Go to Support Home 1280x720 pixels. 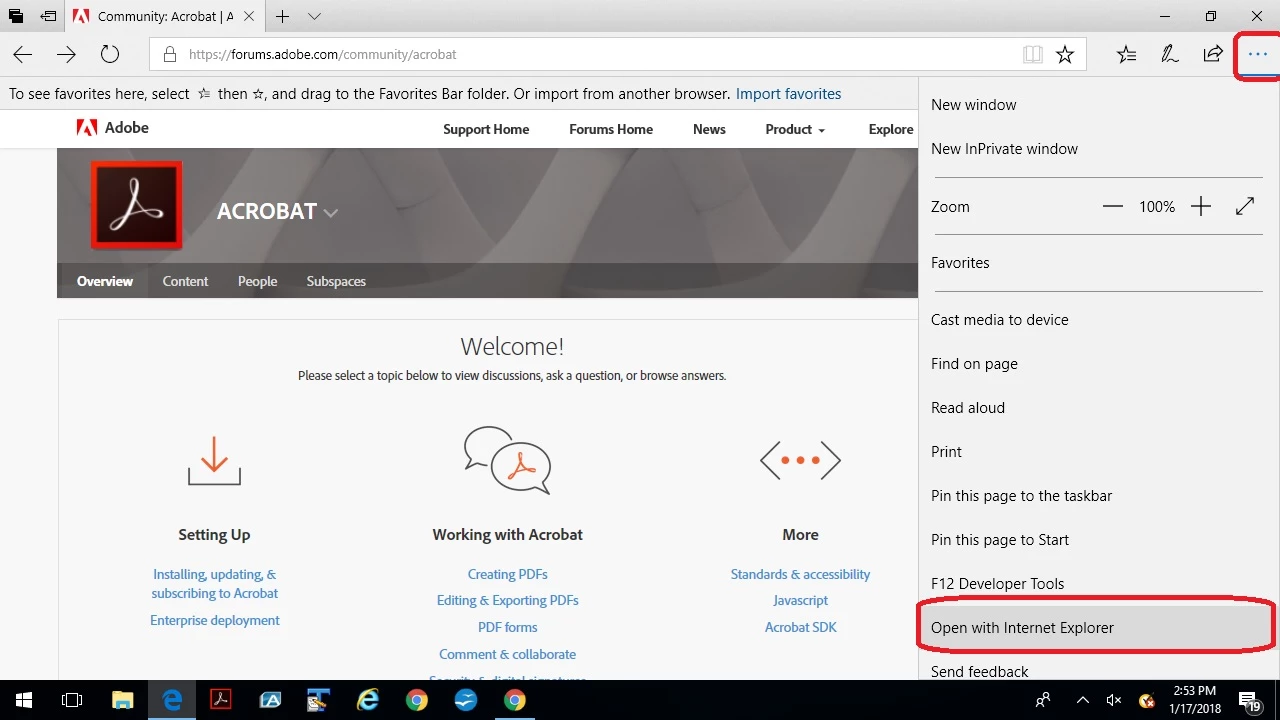[486, 129]
